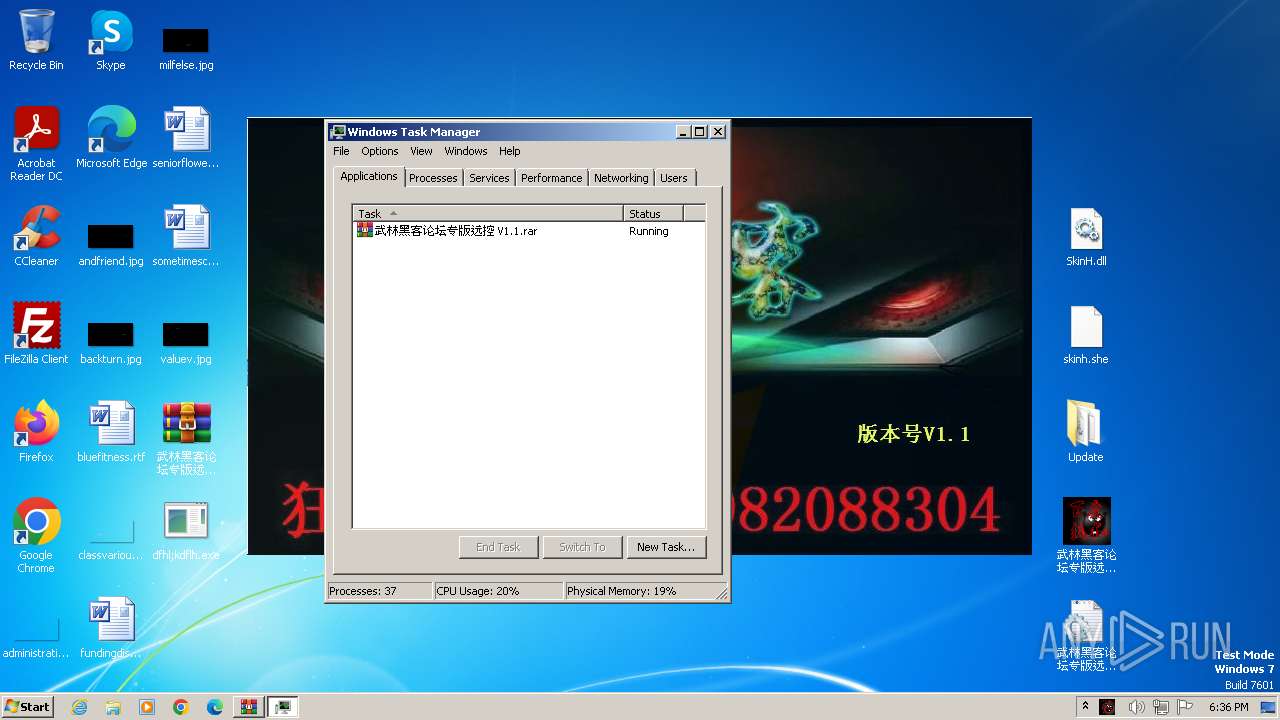Open the Windows menu in Task Manager

pyautogui.click(x=466, y=151)
